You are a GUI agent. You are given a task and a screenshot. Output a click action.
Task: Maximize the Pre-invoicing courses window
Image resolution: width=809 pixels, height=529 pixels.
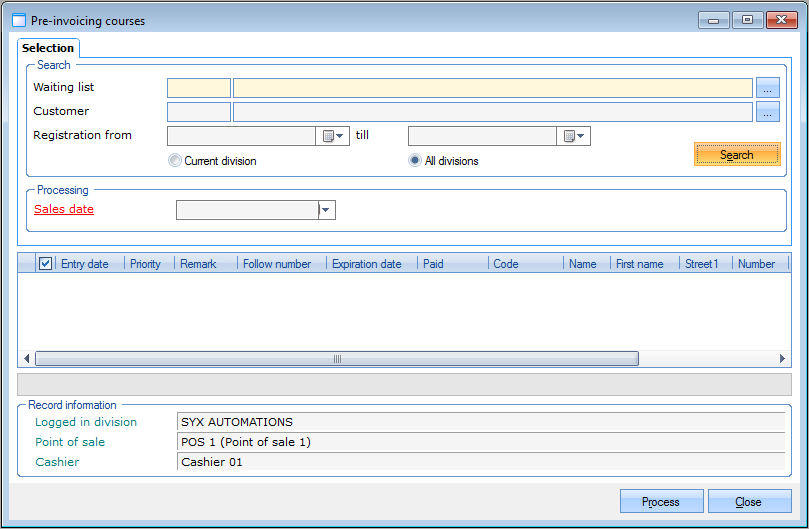tap(746, 20)
